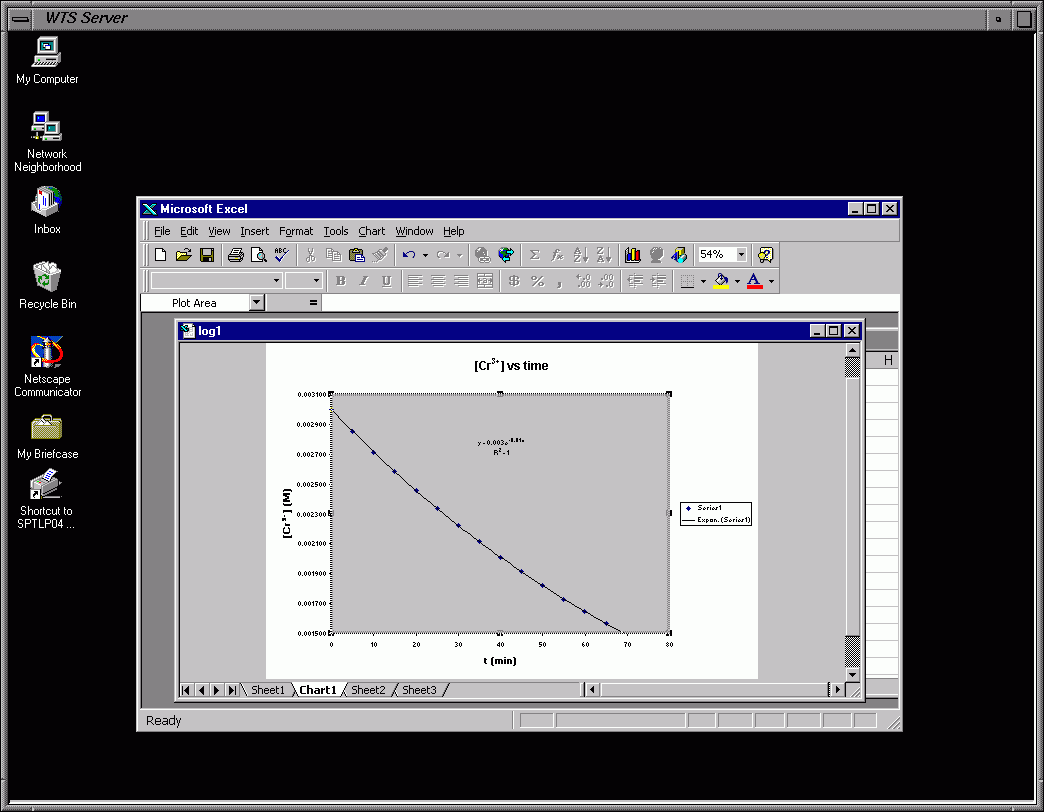Expand the Zoom 54% dropdown
This screenshot has width=1044, height=812.
(x=741, y=255)
